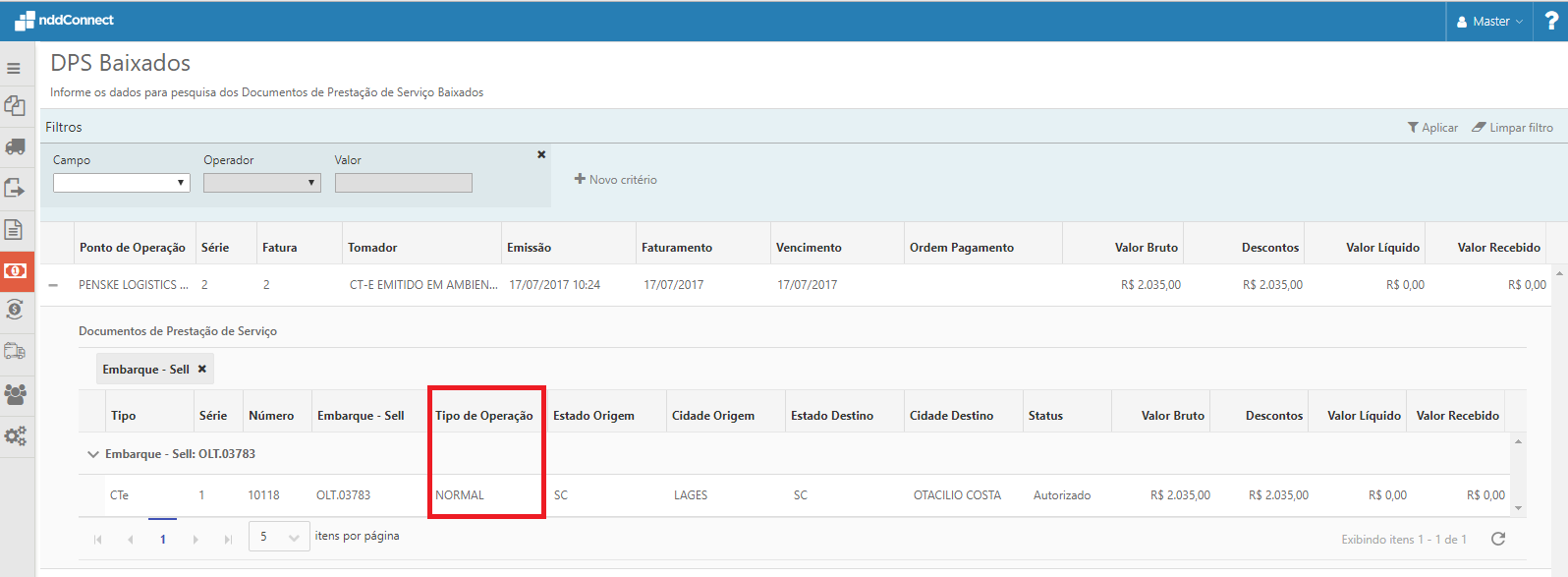Click the help question mark icon
The width and height of the screenshot is (1568, 577).
tap(1551, 21)
